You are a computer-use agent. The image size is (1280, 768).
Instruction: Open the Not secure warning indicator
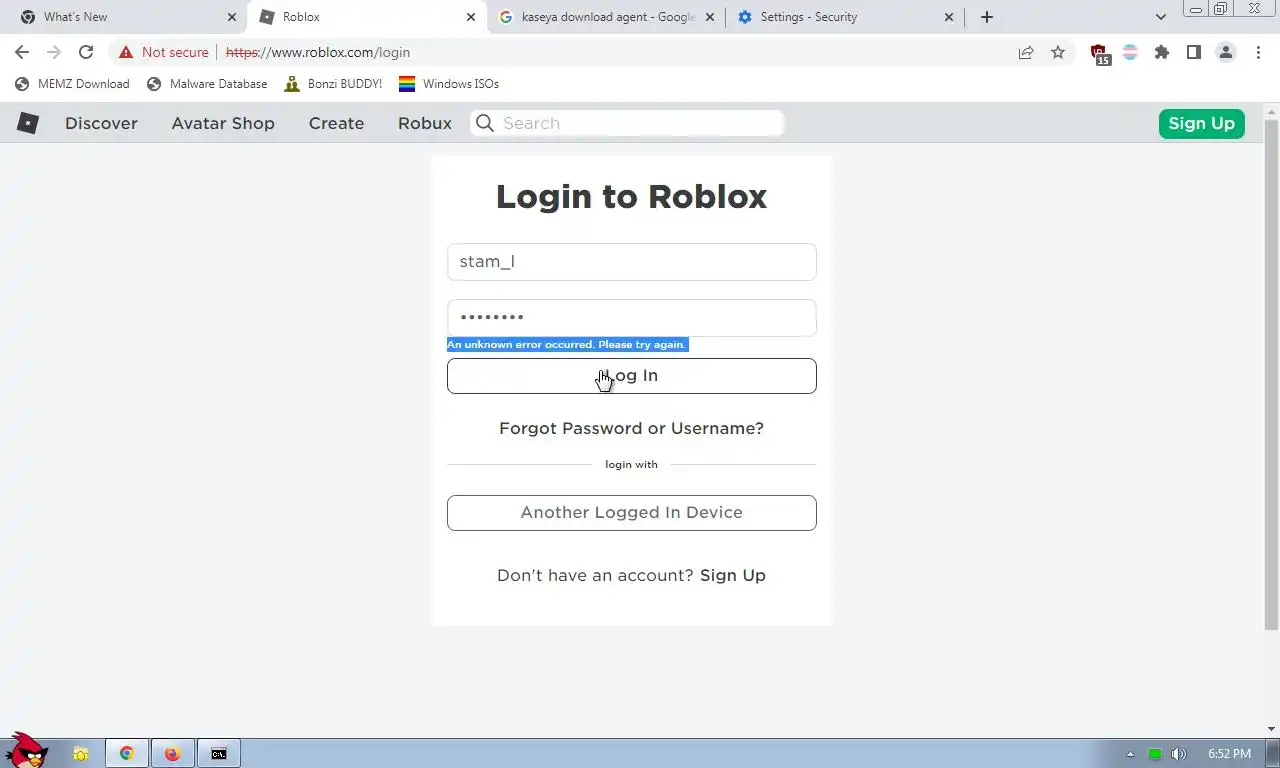164,52
